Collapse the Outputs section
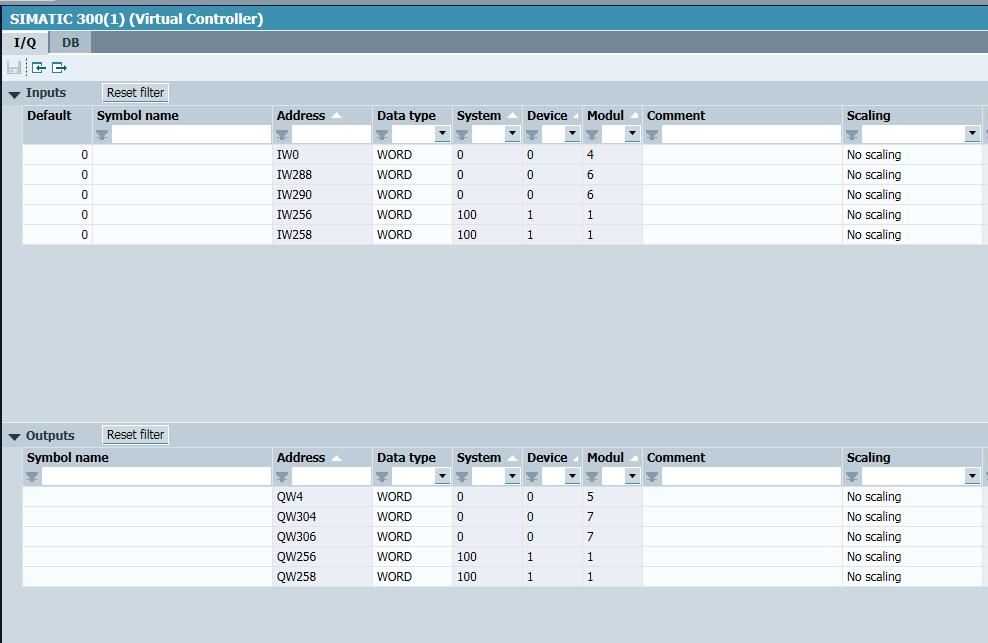This screenshot has width=988, height=643. (x=14, y=436)
